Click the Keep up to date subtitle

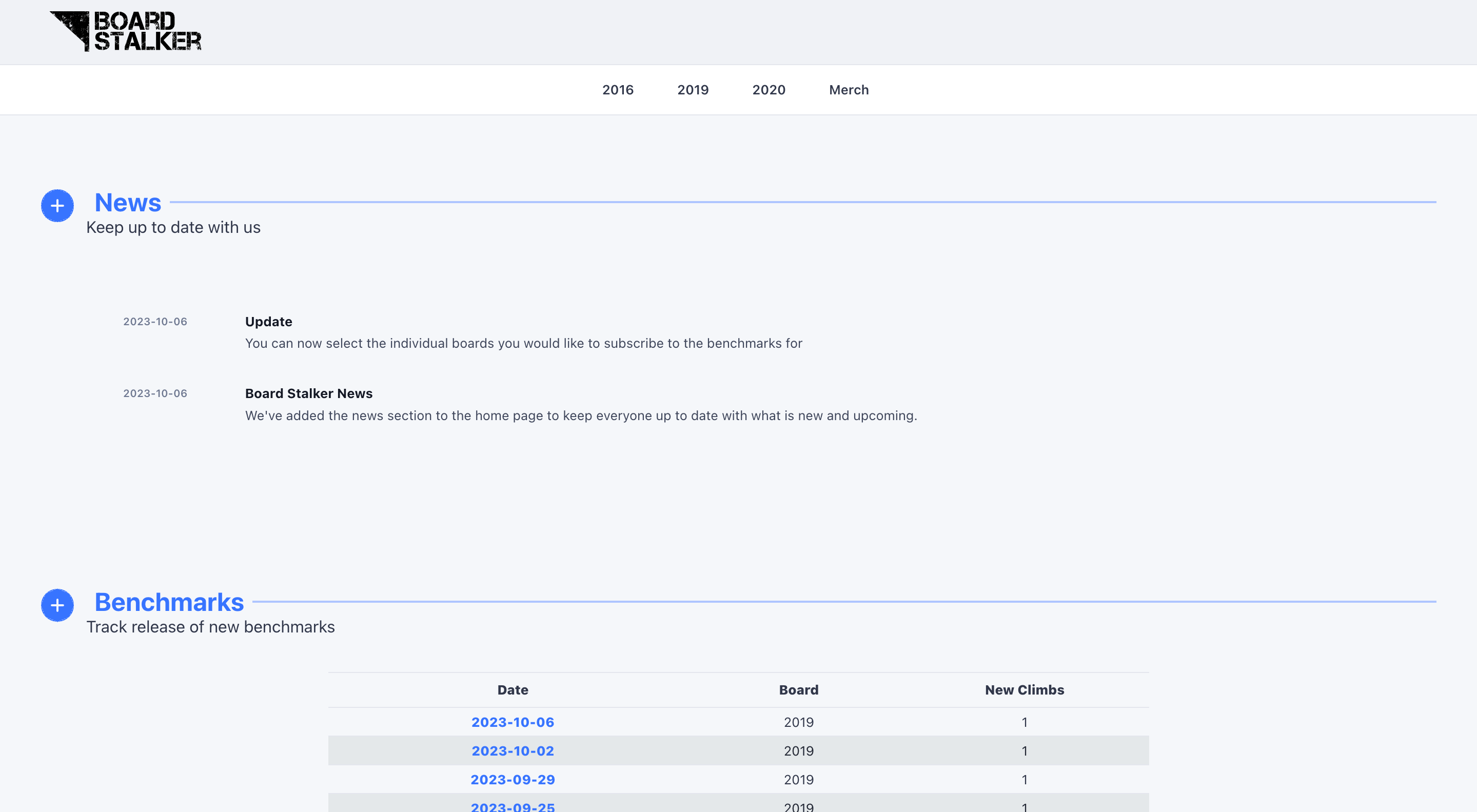point(173,227)
